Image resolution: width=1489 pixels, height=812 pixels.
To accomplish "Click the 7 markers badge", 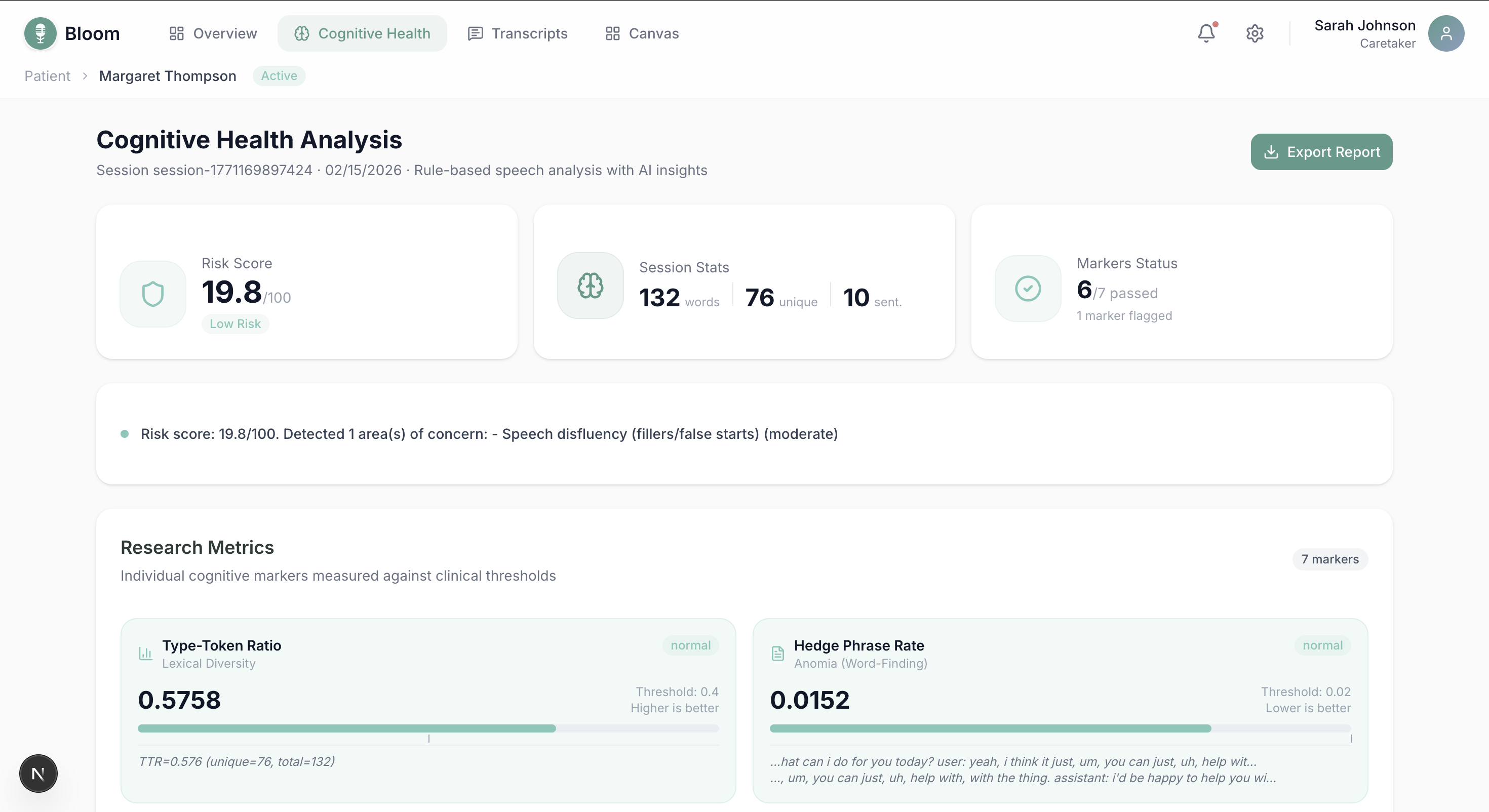I will click(1329, 559).
